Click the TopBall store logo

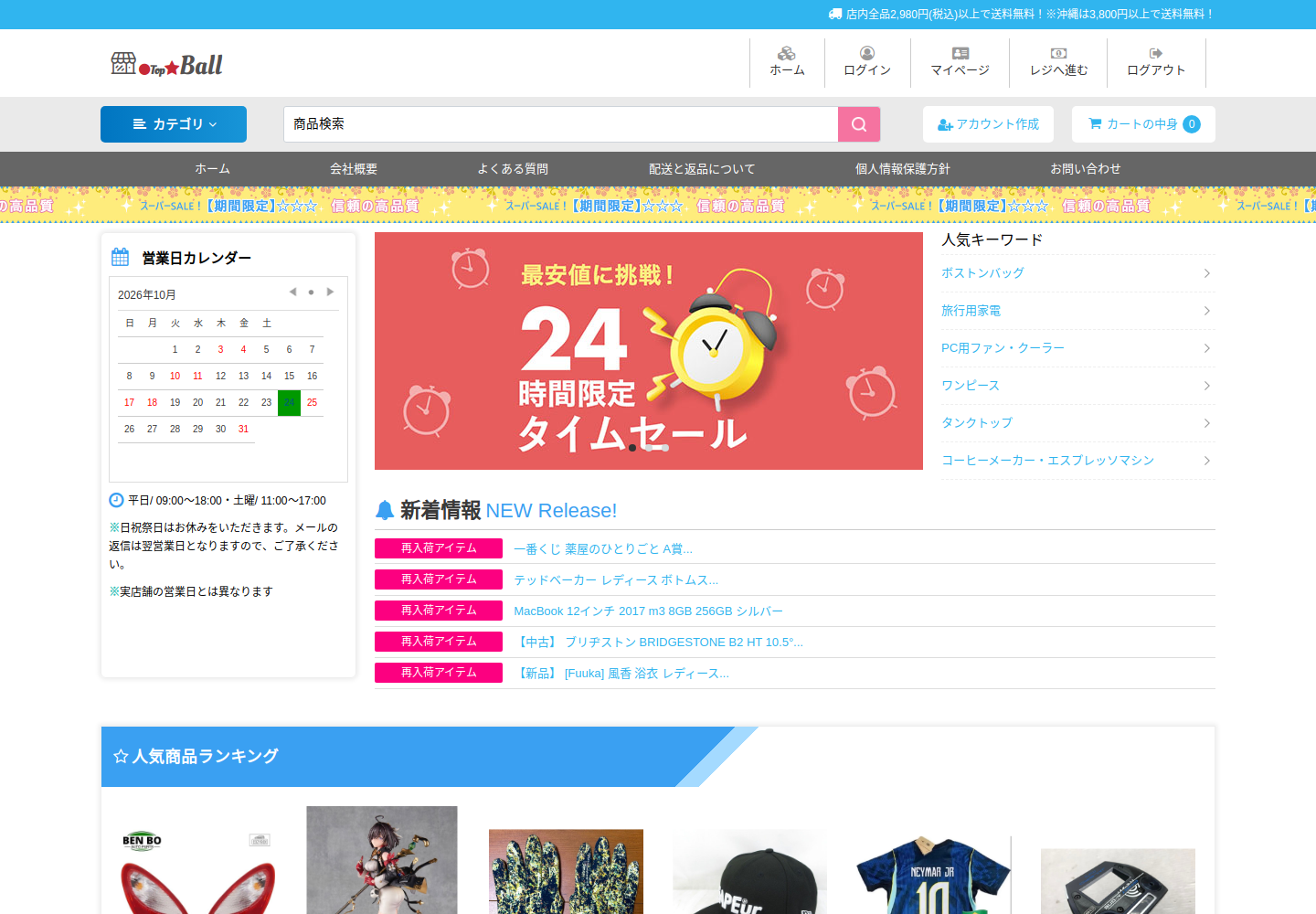point(167,64)
